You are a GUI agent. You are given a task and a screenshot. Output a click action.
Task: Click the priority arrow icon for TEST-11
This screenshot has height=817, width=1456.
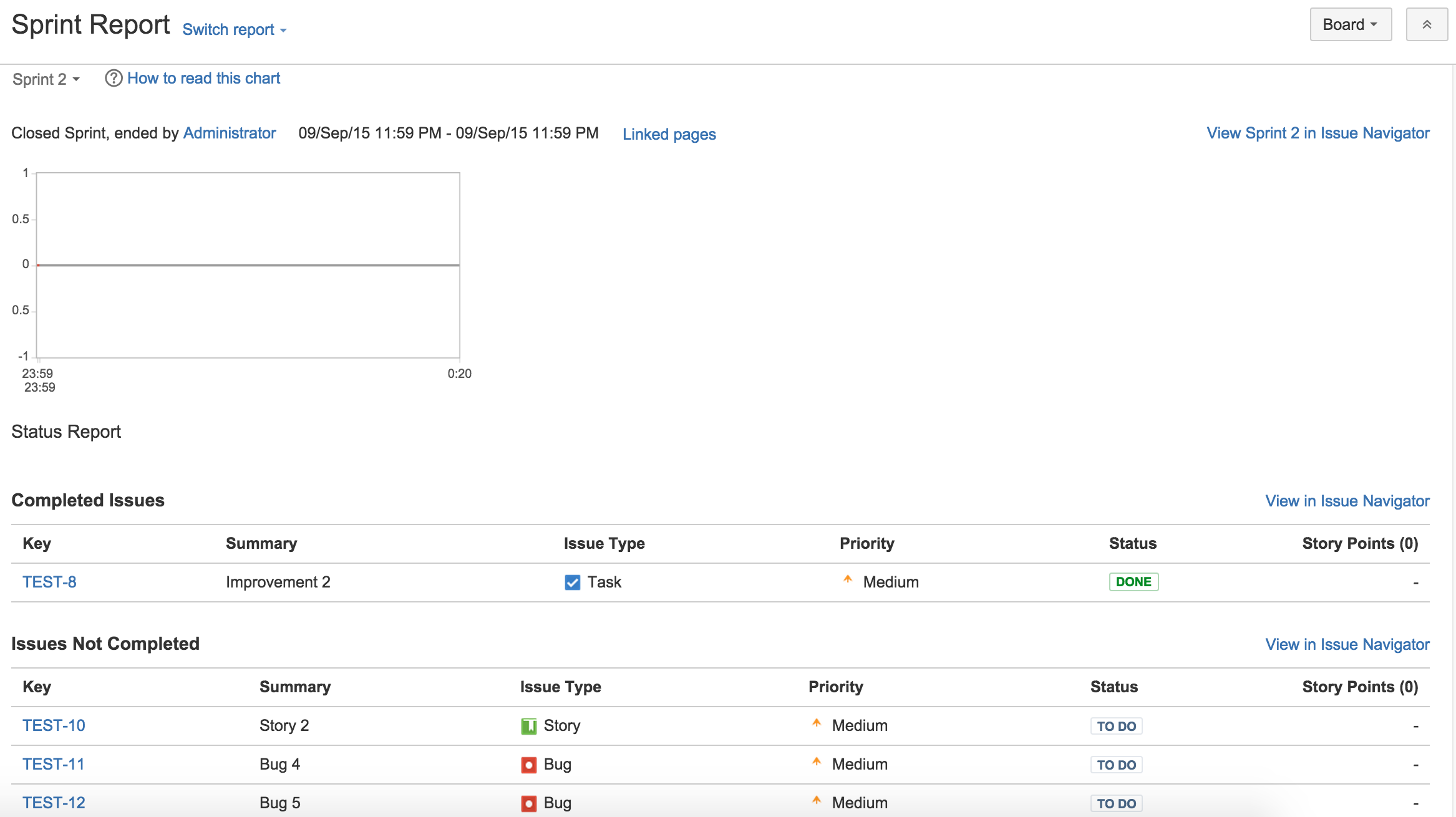(816, 762)
